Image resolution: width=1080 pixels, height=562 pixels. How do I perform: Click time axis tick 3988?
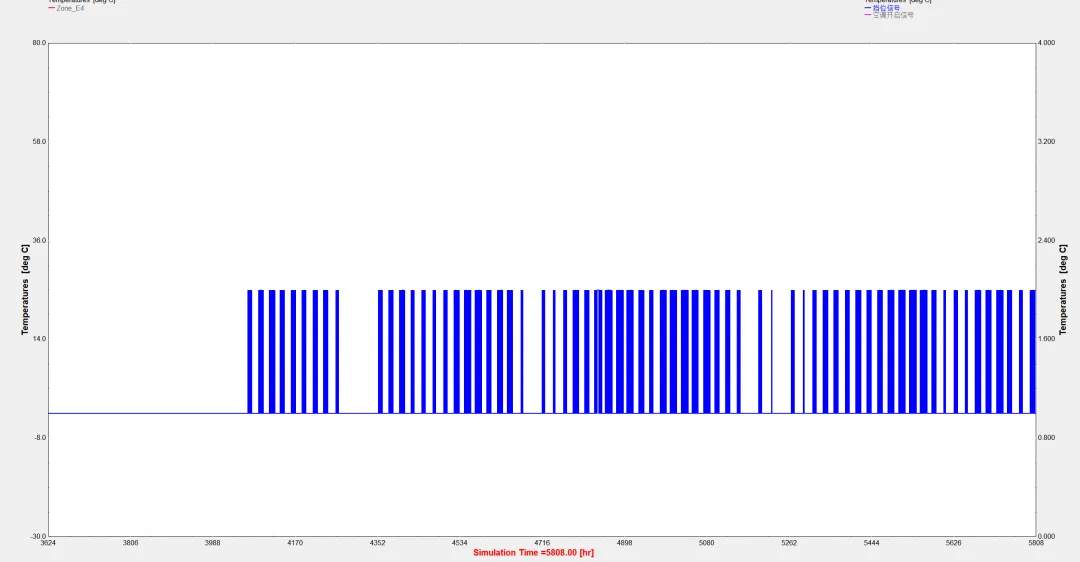pos(213,543)
